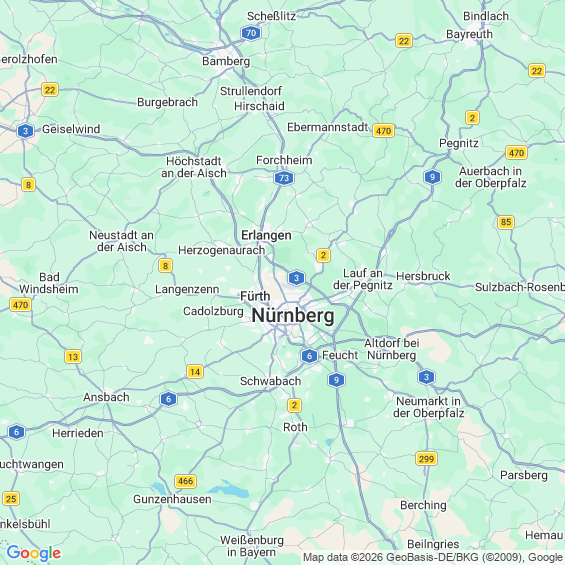
Task: Select the Erlangen label
Action: coord(266,235)
